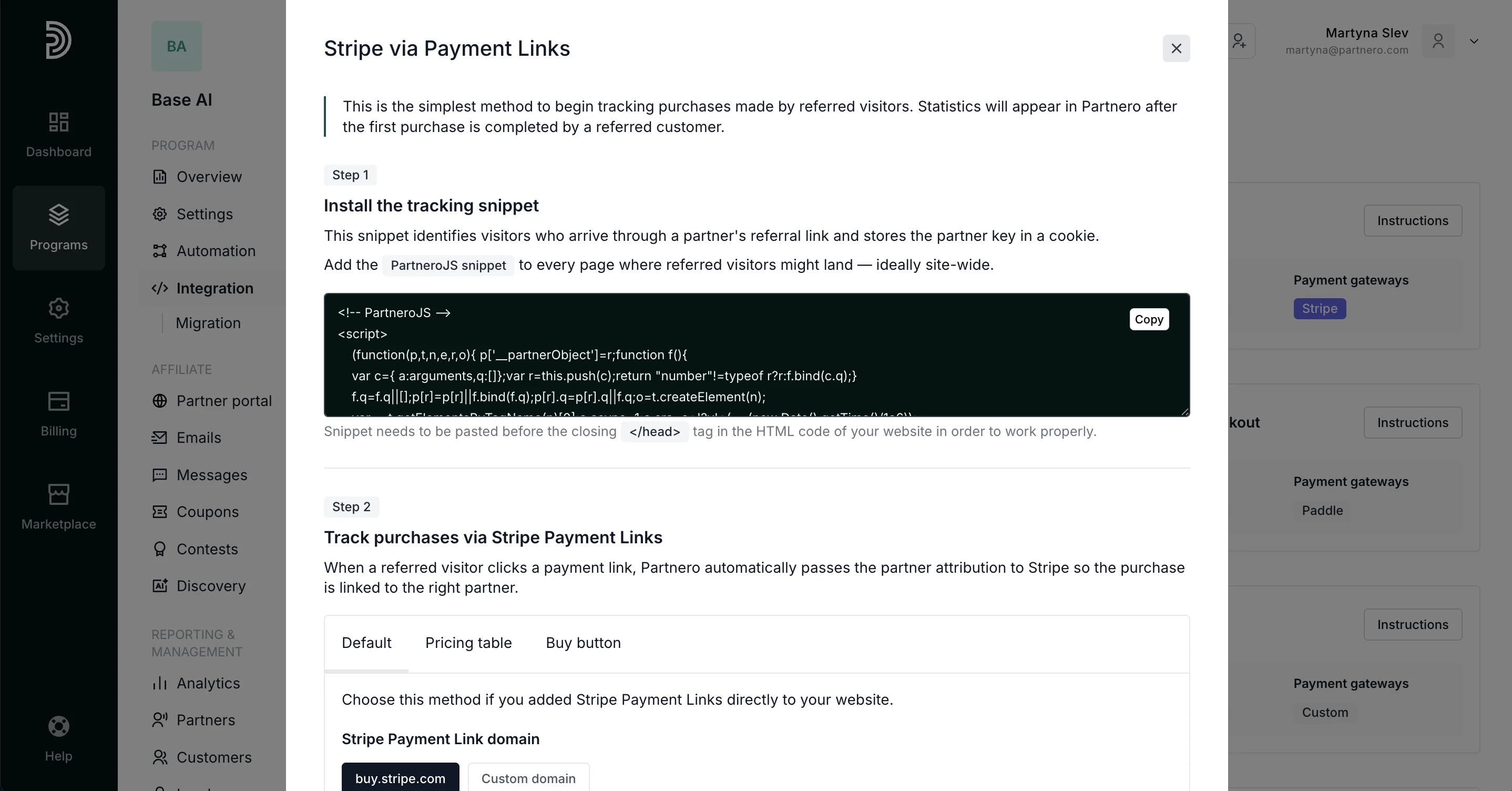Click the Help lifebuoy icon
The width and height of the screenshot is (1512, 791).
click(59, 726)
